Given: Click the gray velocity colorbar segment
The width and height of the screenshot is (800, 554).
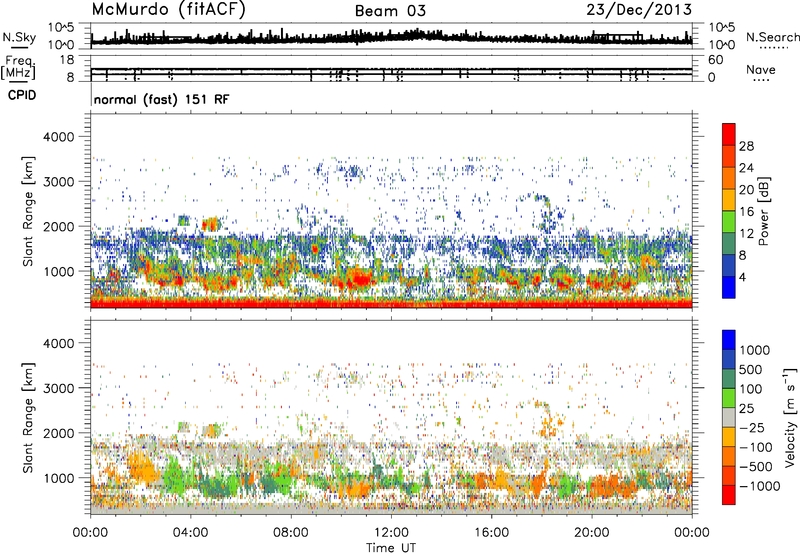Looking at the screenshot, I should (x=729, y=417).
